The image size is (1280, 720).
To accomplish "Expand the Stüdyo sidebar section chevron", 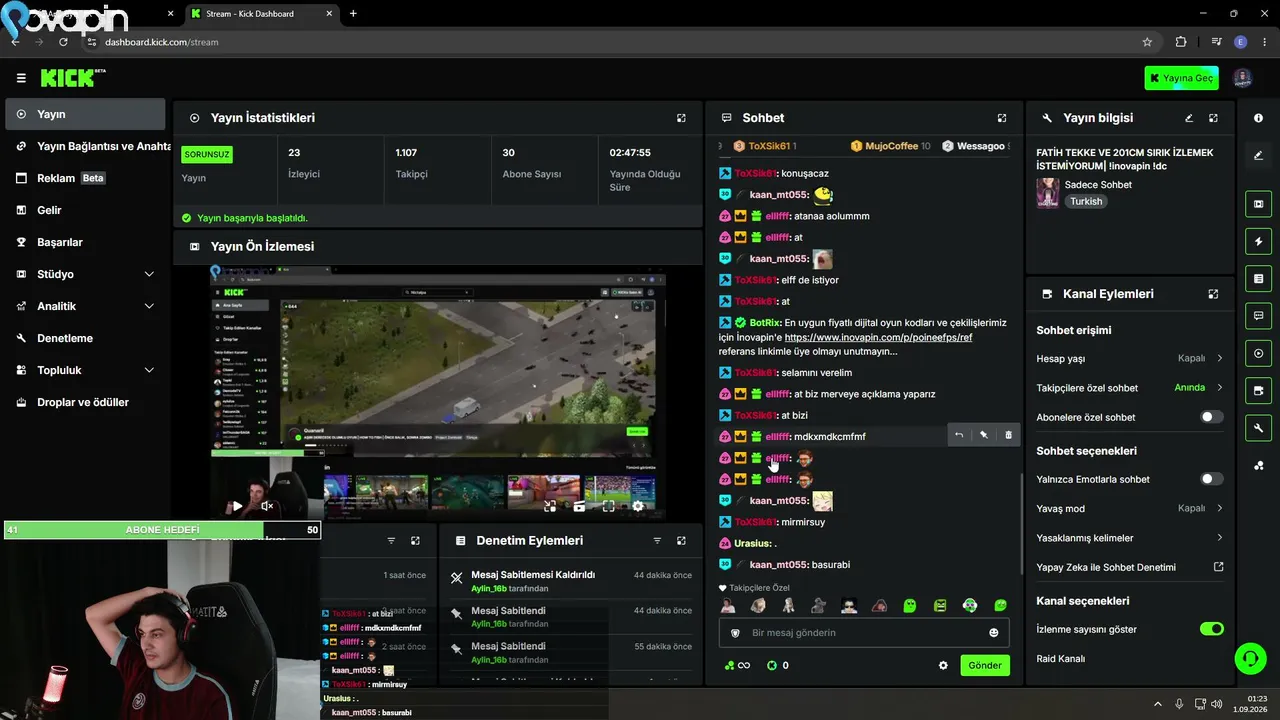I will click(x=149, y=274).
